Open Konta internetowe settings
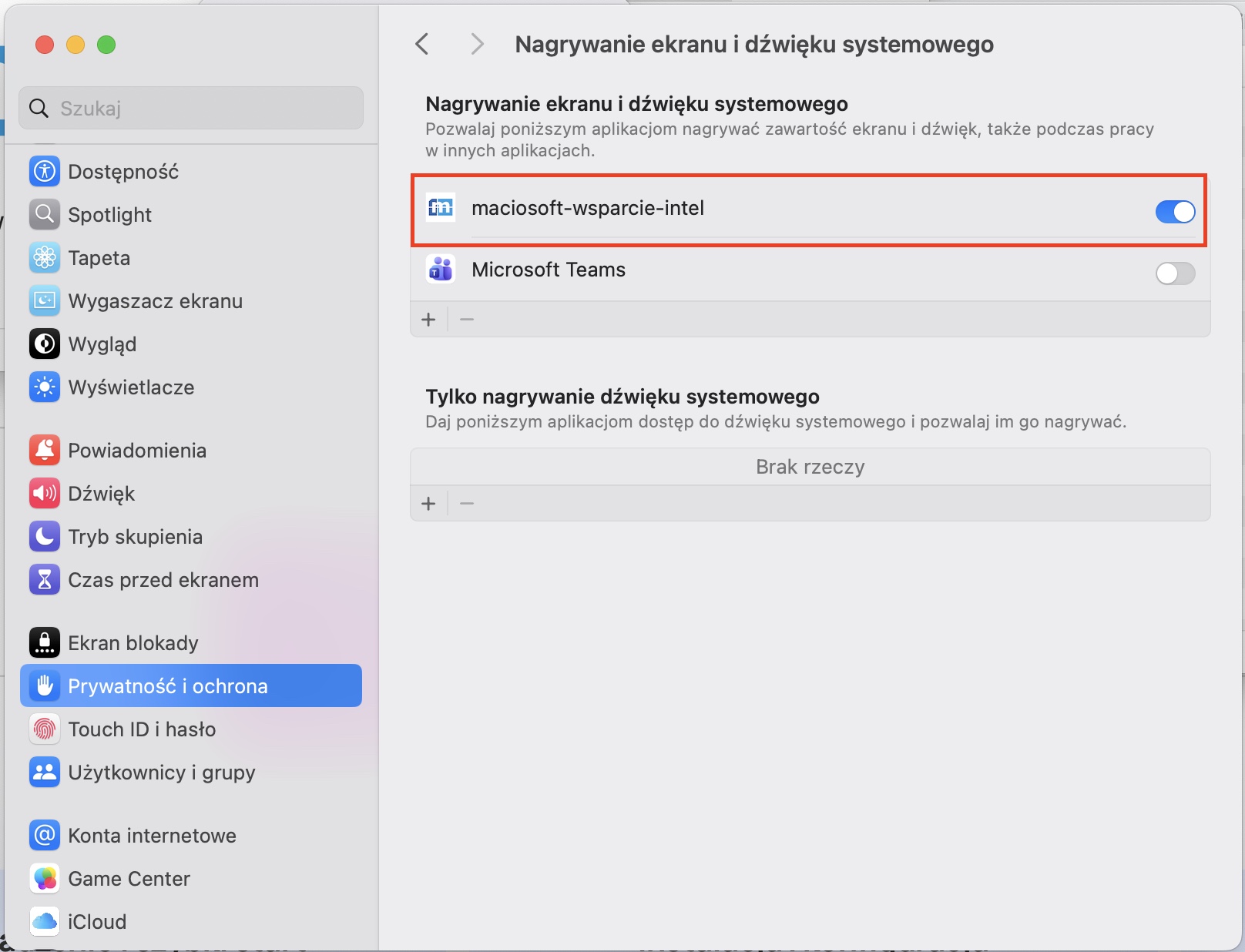 (x=152, y=835)
